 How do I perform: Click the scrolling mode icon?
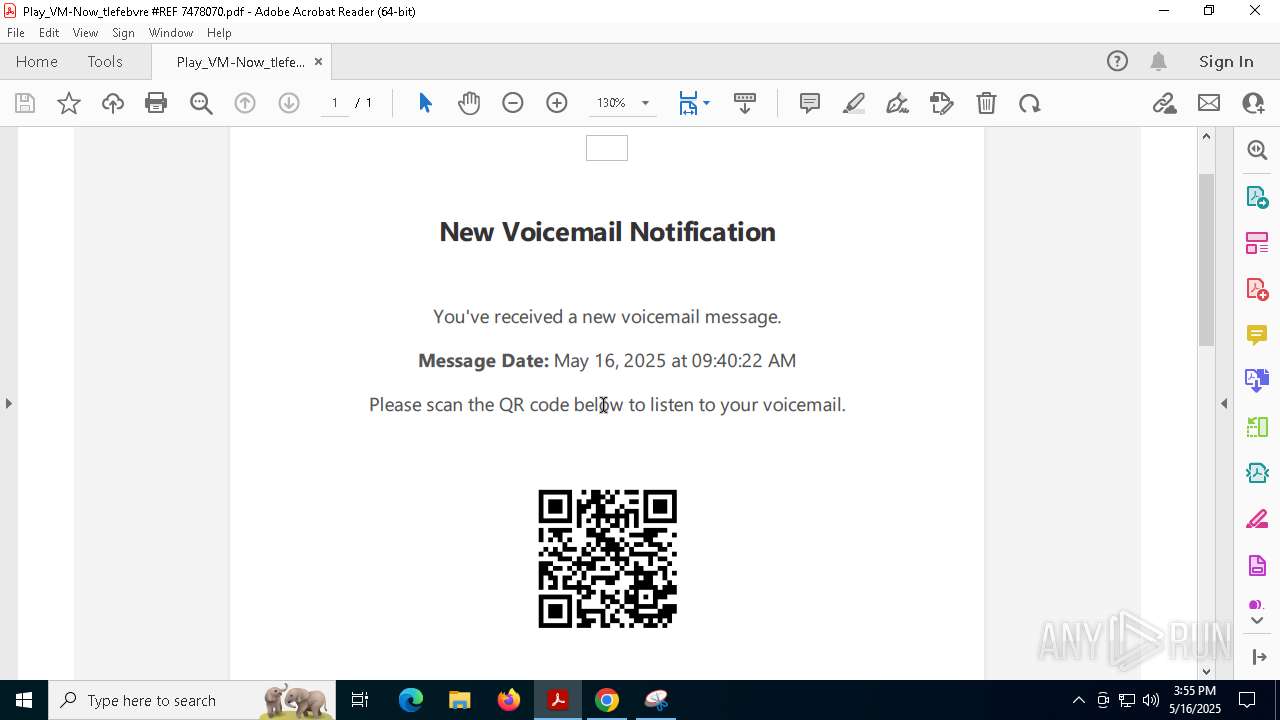[745, 103]
